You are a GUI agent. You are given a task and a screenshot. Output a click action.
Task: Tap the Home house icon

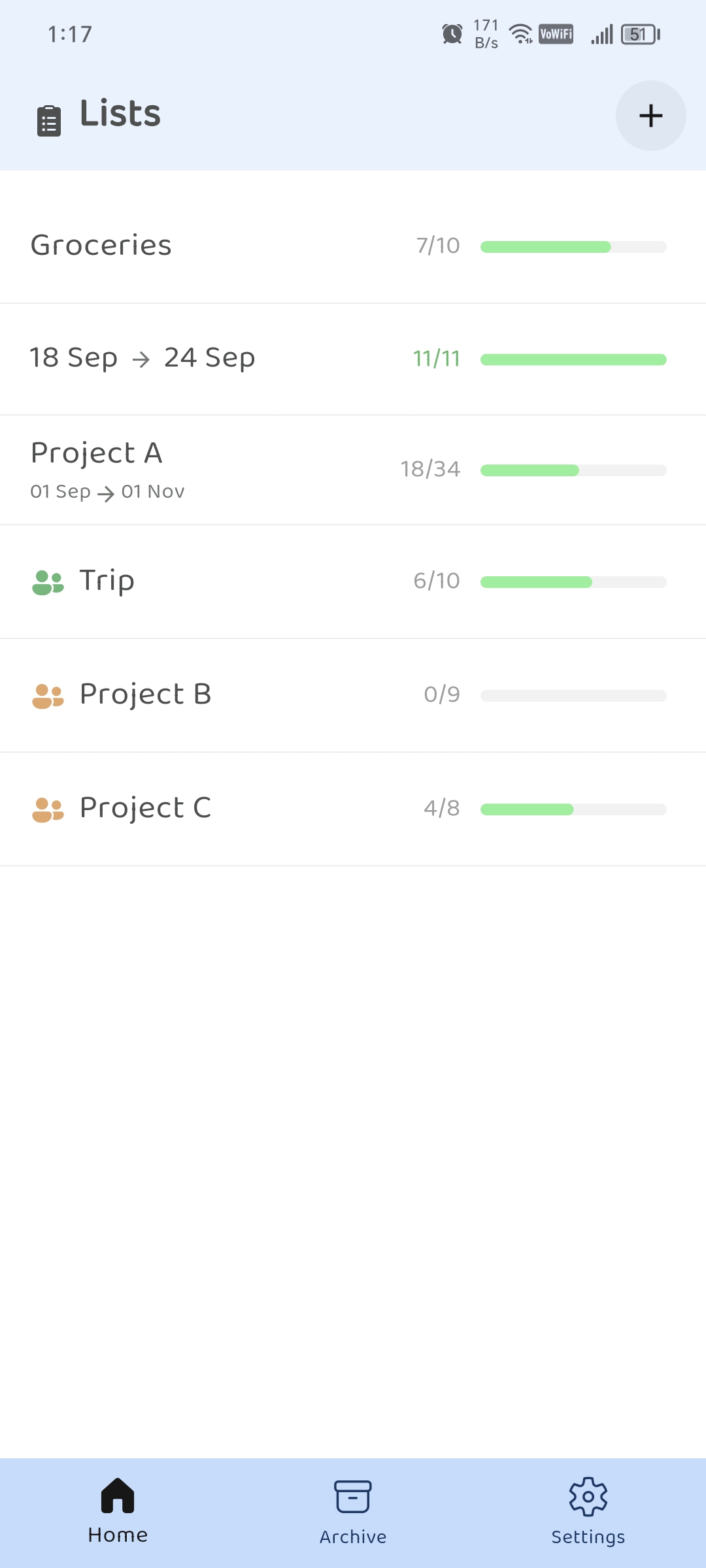click(x=118, y=1495)
